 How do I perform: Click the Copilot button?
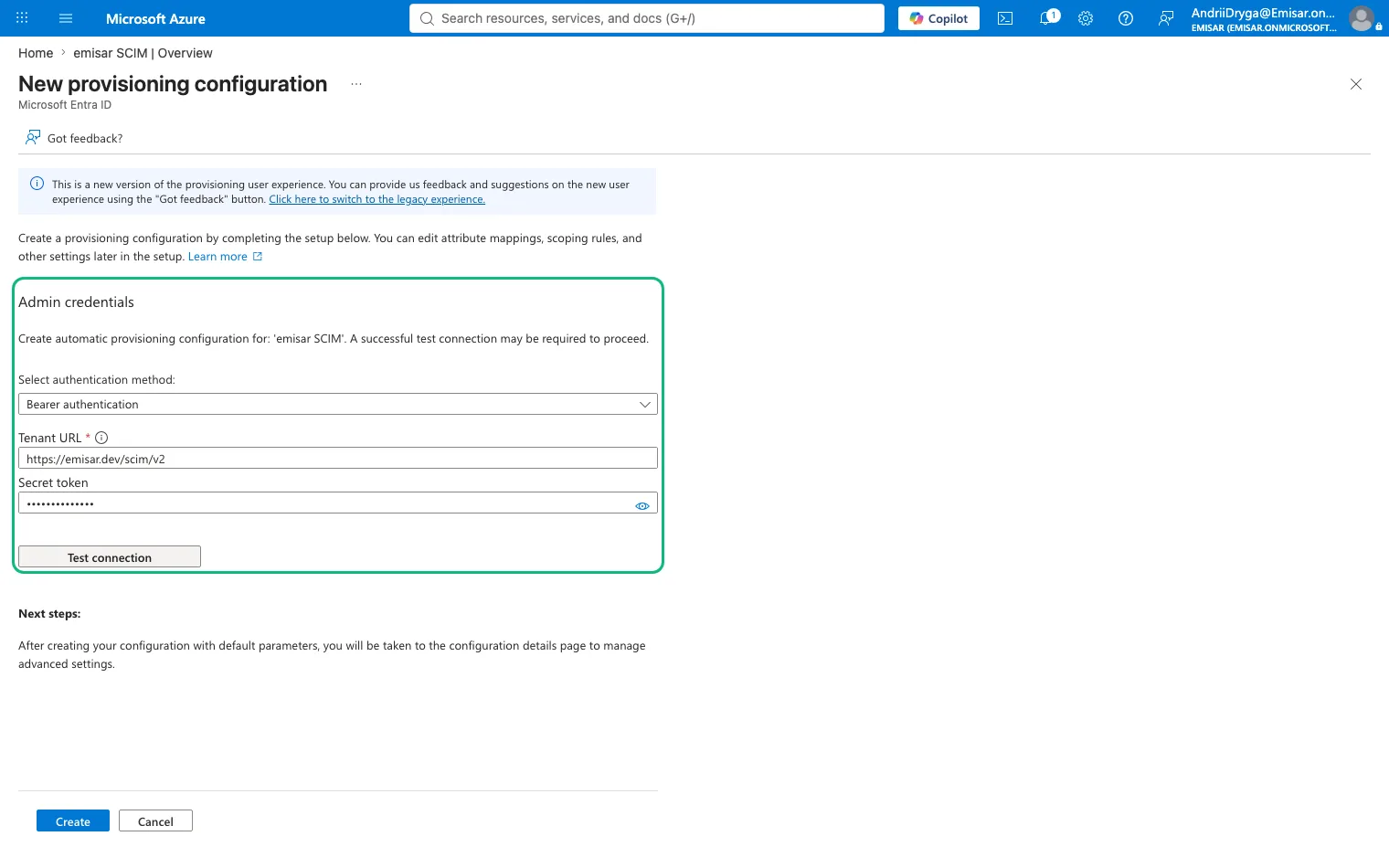click(938, 18)
